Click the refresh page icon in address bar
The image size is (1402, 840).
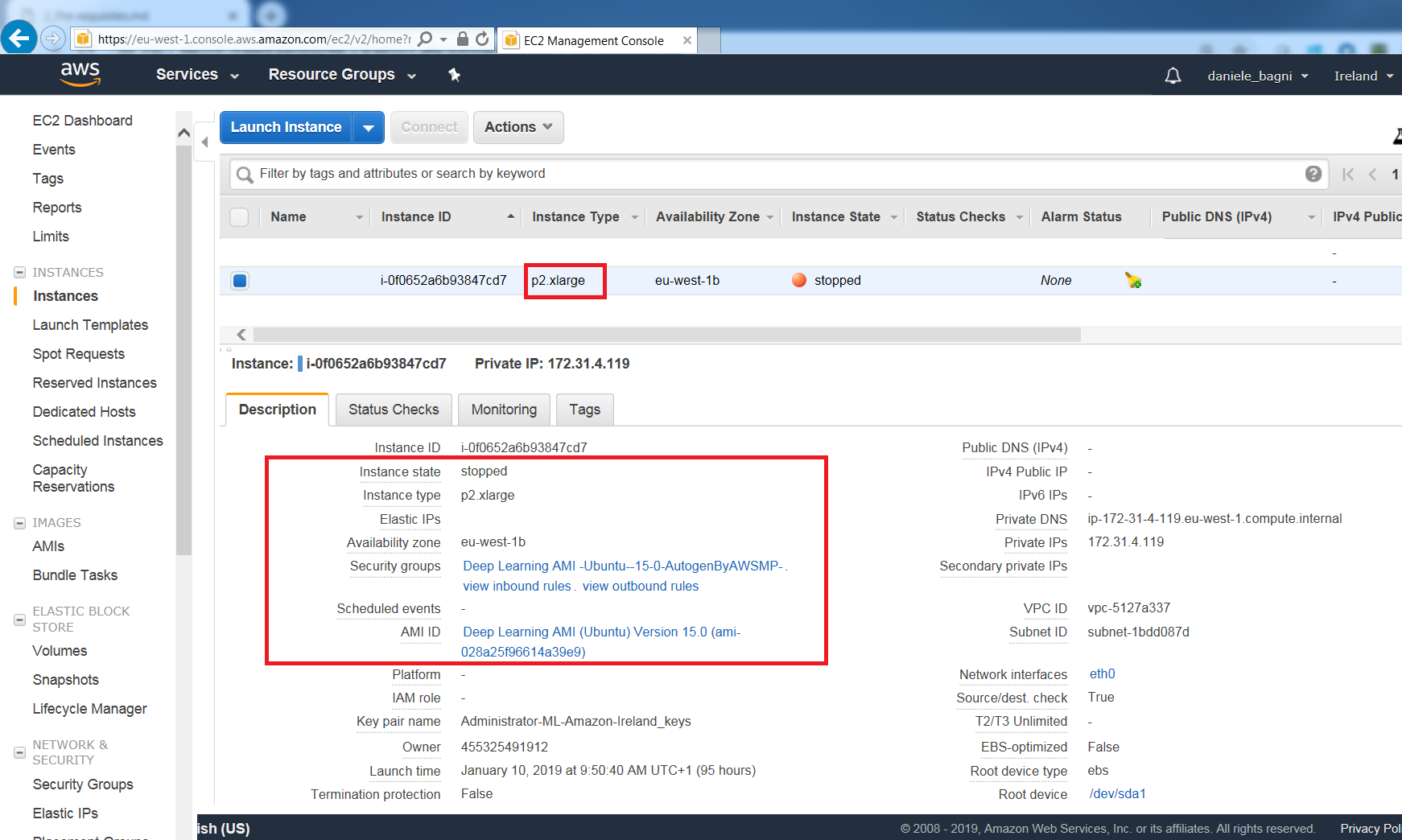coord(482,39)
